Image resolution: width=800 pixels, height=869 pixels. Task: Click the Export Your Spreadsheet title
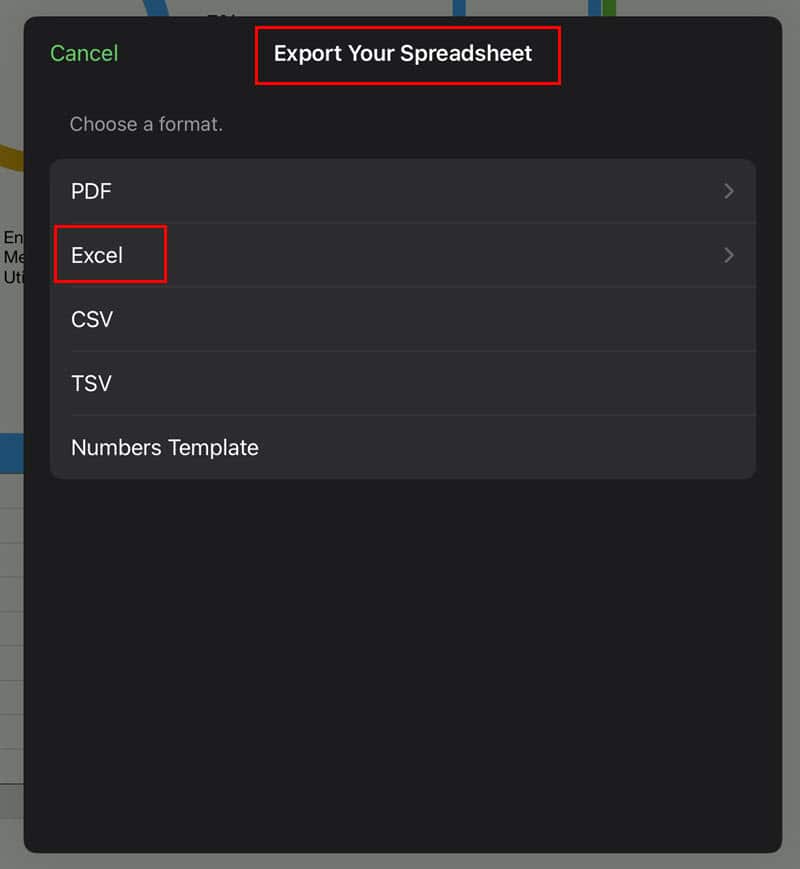(403, 53)
